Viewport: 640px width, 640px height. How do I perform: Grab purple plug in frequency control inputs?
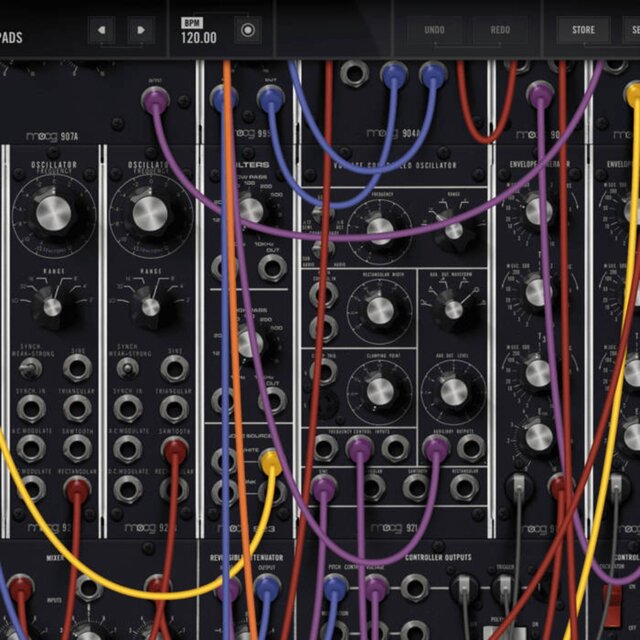pyautogui.click(x=360, y=448)
